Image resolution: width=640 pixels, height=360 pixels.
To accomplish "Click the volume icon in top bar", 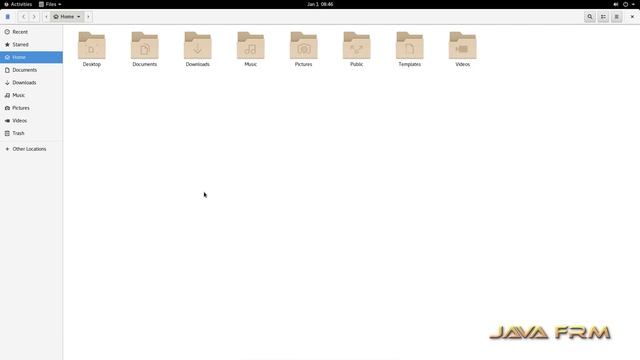I will coord(616,4).
